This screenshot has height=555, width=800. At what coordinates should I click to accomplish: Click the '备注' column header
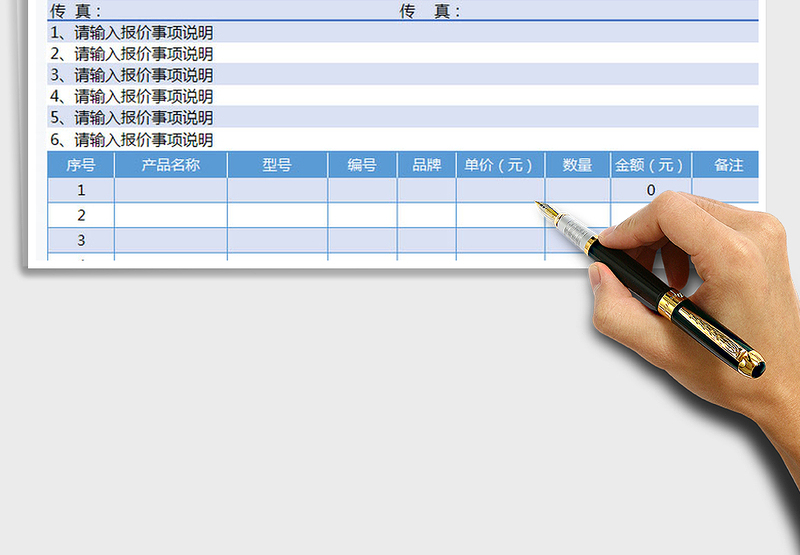coord(726,165)
